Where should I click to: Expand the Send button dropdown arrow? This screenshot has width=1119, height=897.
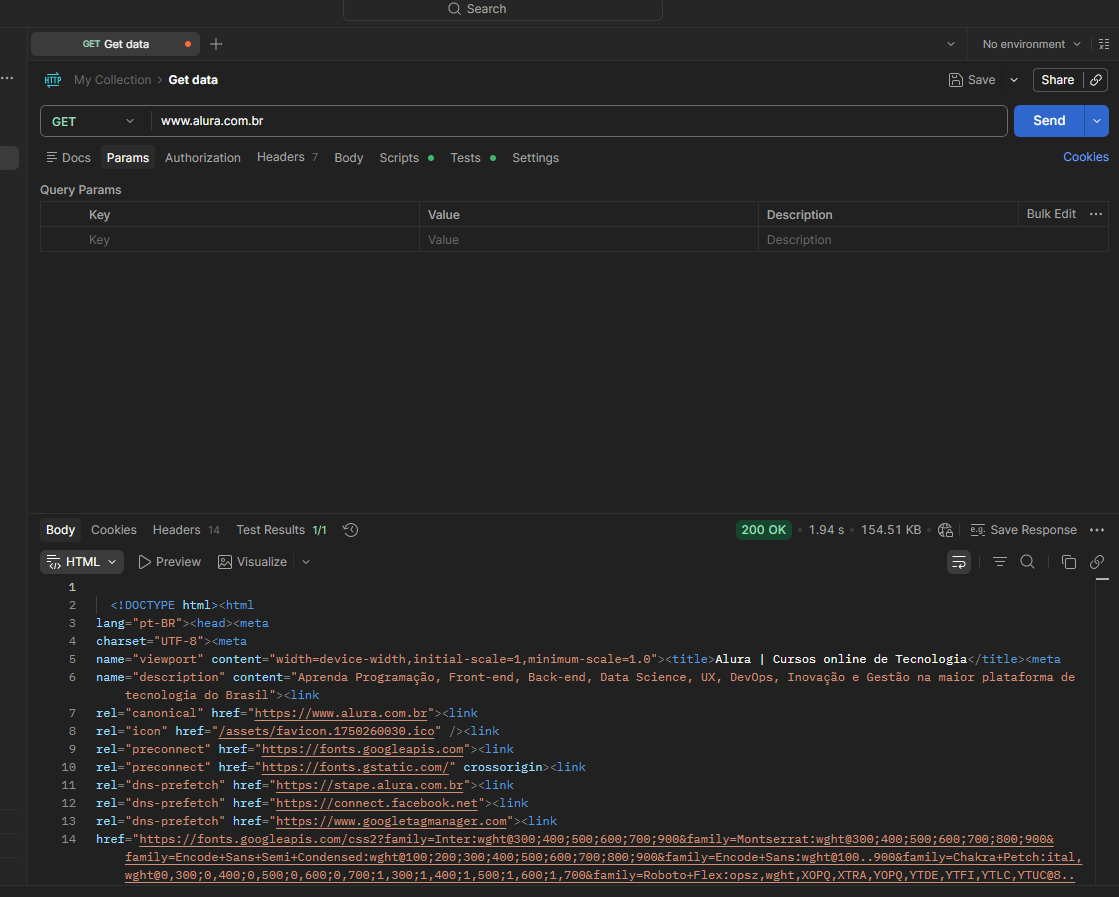(x=1097, y=121)
